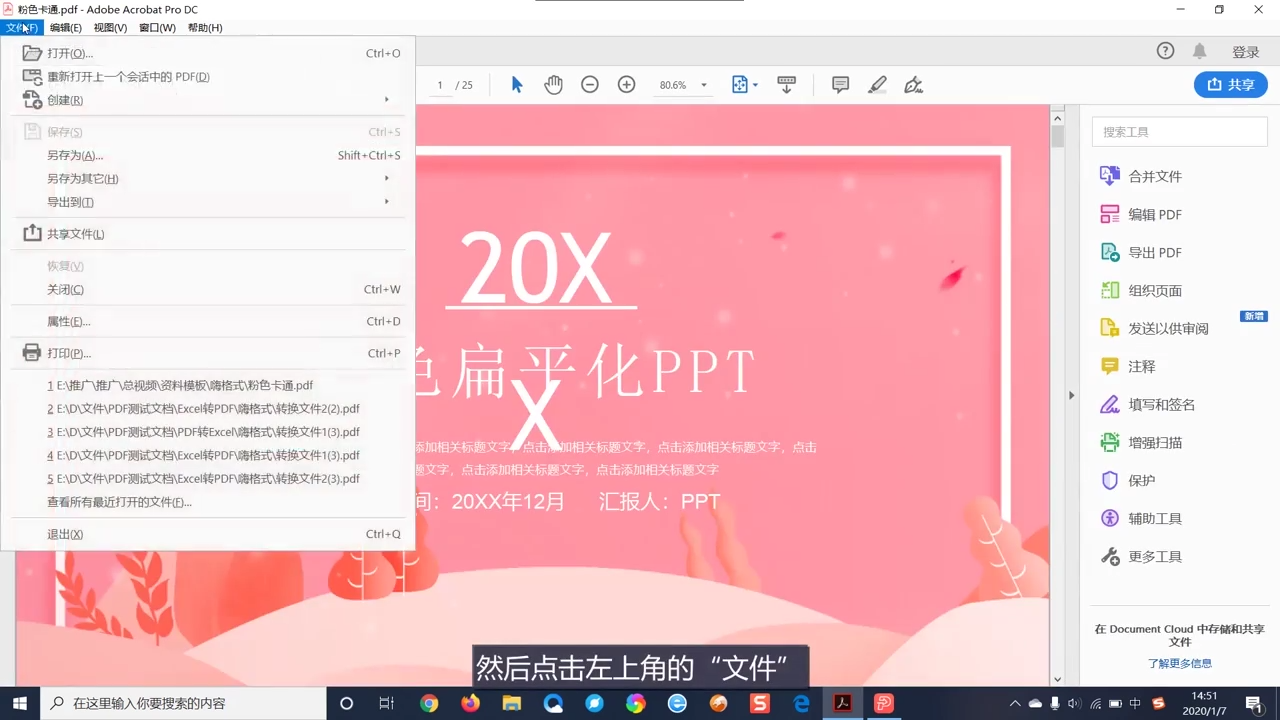Open the 窗口(W) menu
The width and height of the screenshot is (1280, 720).
click(157, 27)
